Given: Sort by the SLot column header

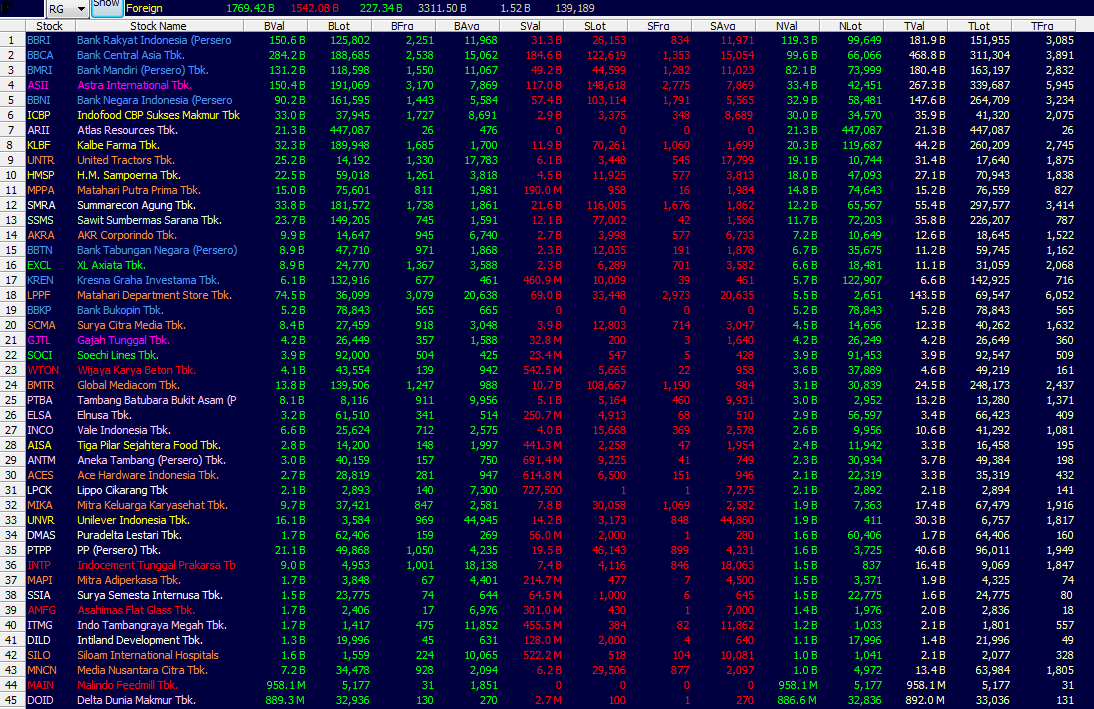Looking at the screenshot, I should [594, 26].
